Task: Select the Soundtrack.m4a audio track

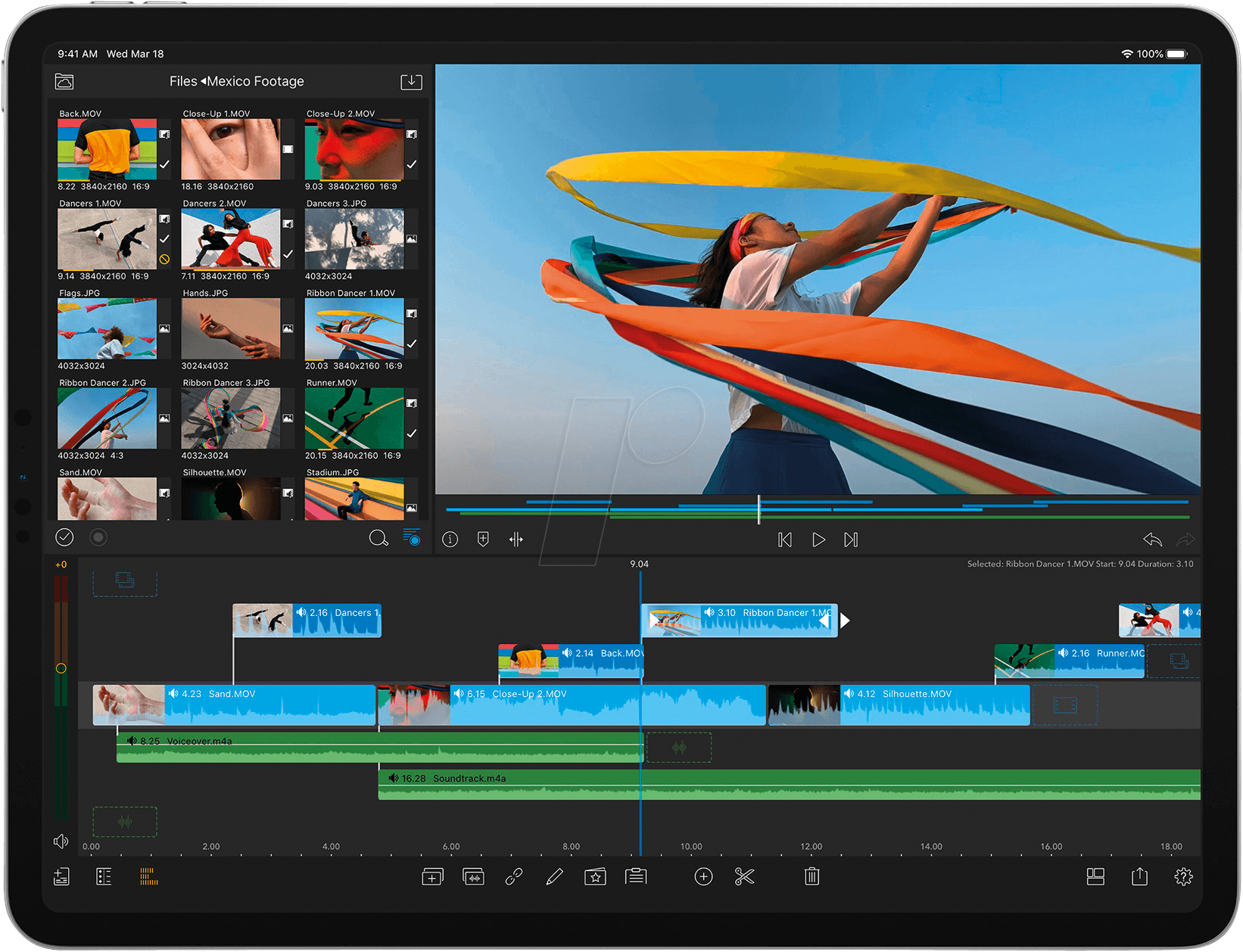Action: 790,785
